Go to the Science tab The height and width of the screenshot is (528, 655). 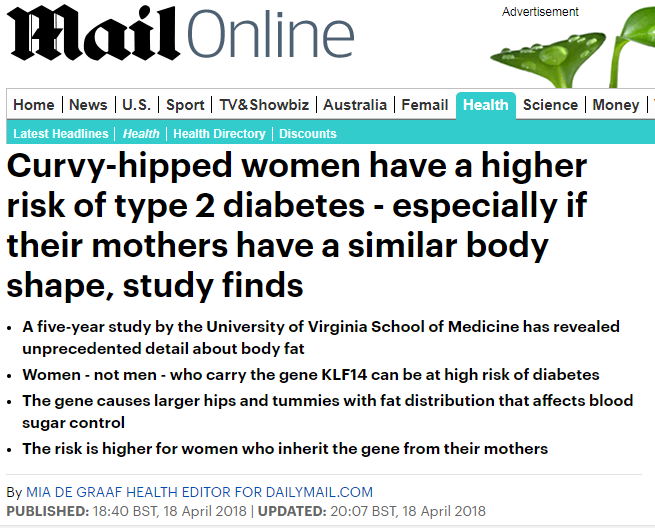pyautogui.click(x=550, y=104)
